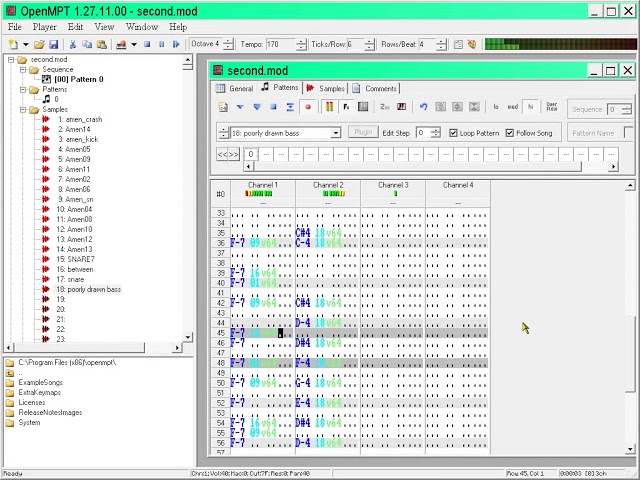Toggle the red record button
The image size is (640, 480).
[308, 107]
